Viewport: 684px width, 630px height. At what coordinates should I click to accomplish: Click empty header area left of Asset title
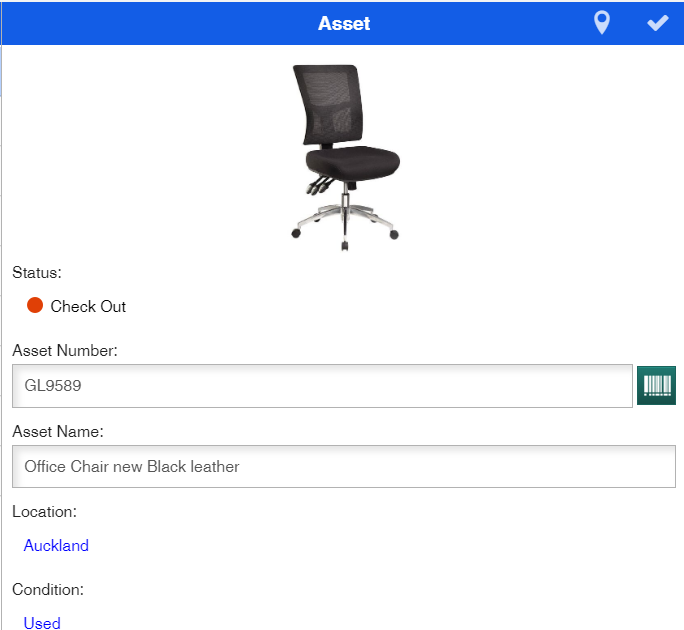(157, 23)
